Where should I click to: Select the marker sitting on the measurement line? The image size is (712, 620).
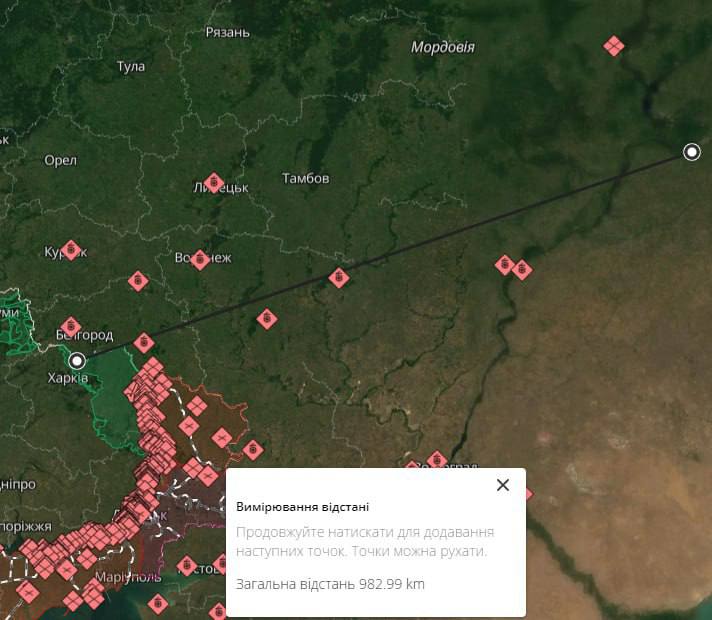(x=339, y=278)
